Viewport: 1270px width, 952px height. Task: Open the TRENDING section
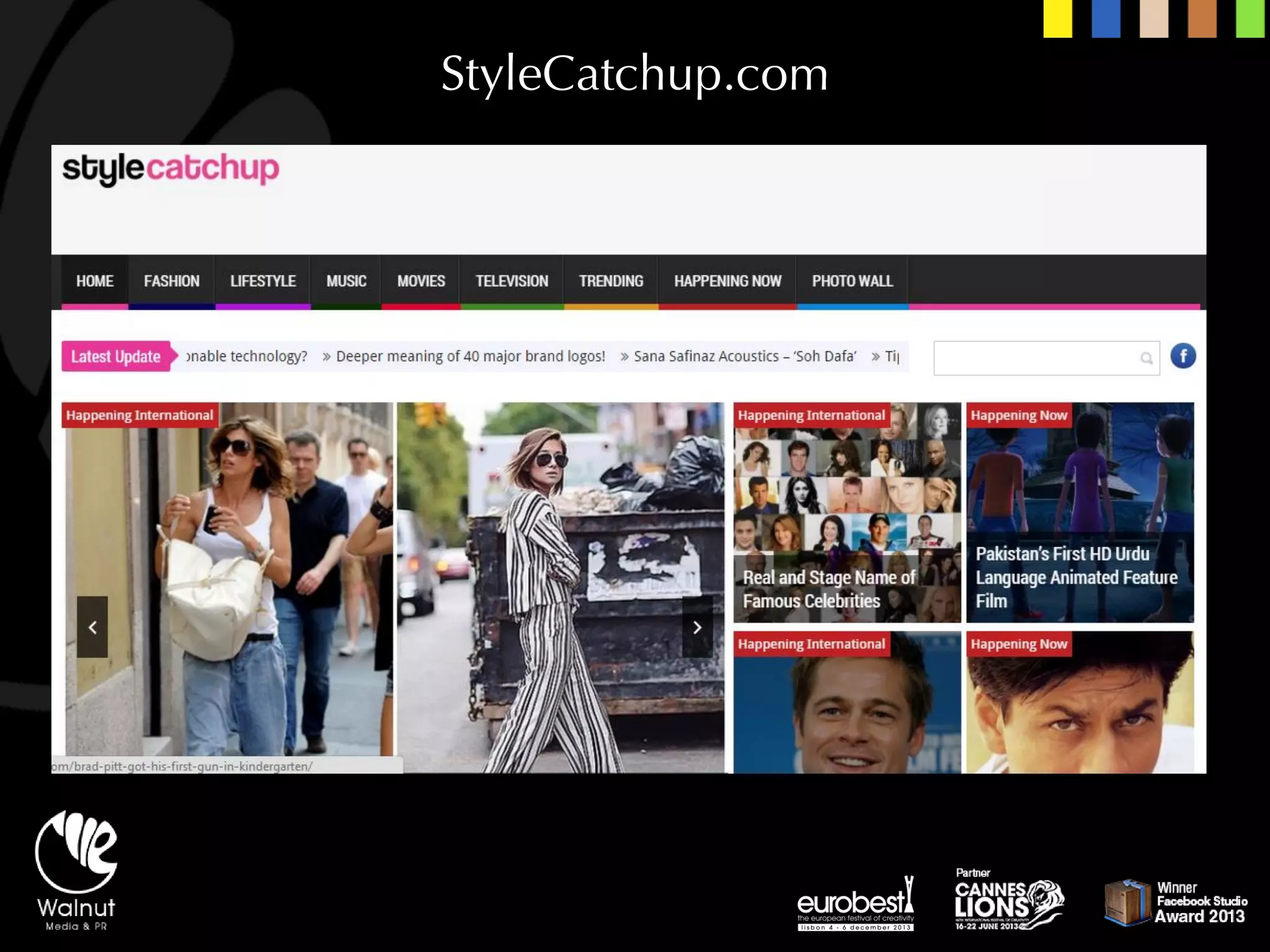[611, 281]
